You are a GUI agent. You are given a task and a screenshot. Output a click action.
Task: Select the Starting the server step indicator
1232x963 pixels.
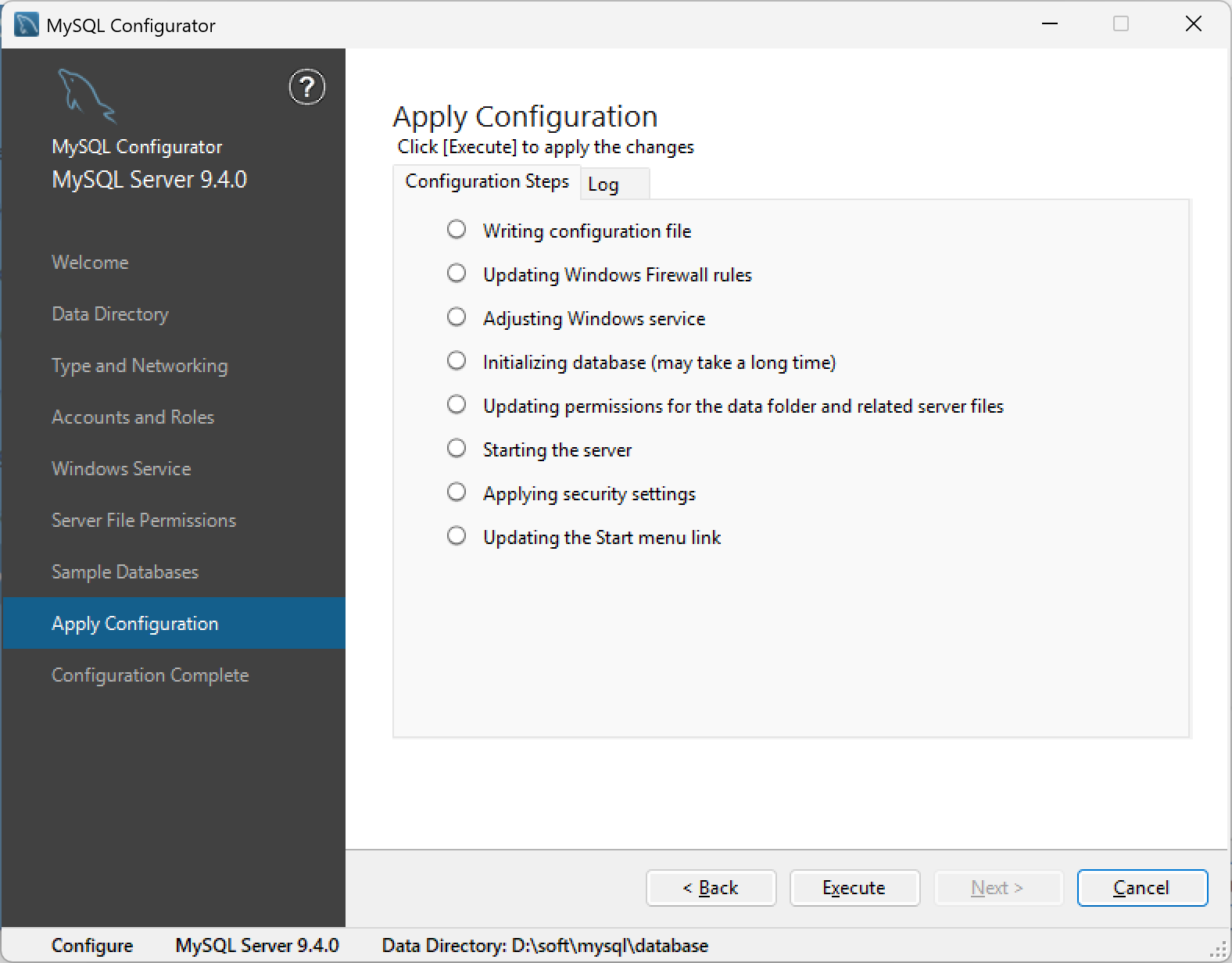click(457, 448)
